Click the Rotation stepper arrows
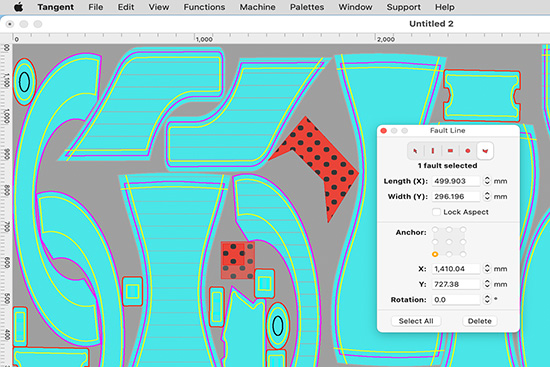 coord(487,299)
